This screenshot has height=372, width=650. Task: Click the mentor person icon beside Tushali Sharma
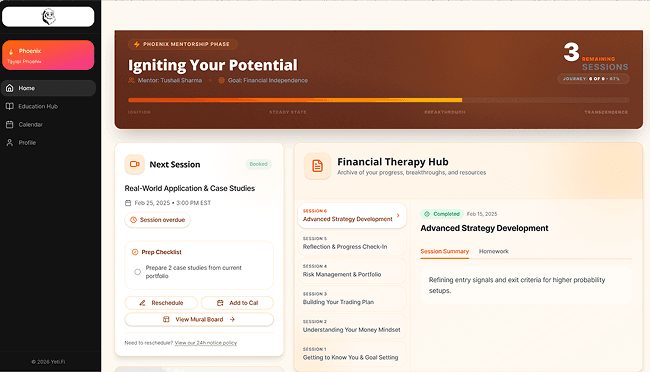click(131, 80)
